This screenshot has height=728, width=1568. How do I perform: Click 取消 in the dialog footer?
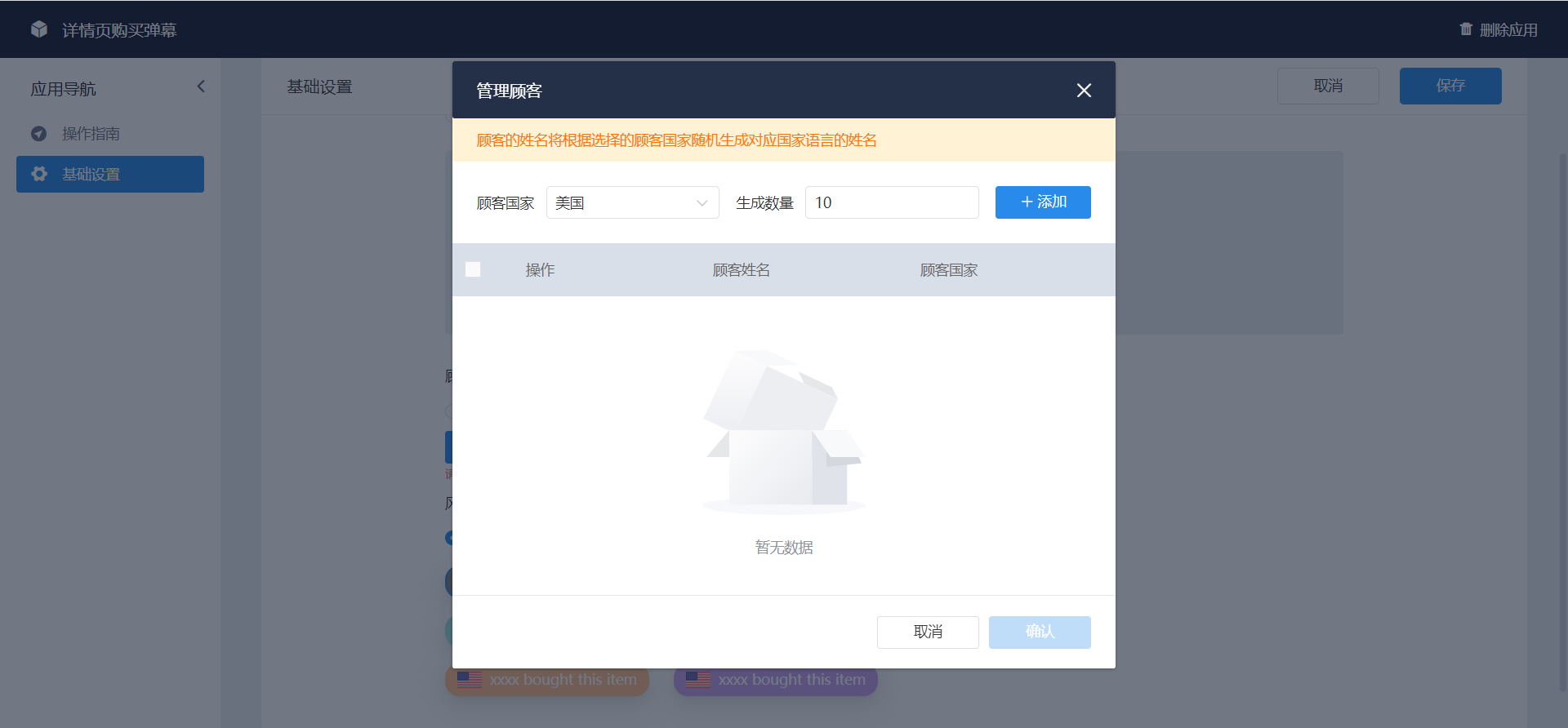pyautogui.click(x=928, y=632)
